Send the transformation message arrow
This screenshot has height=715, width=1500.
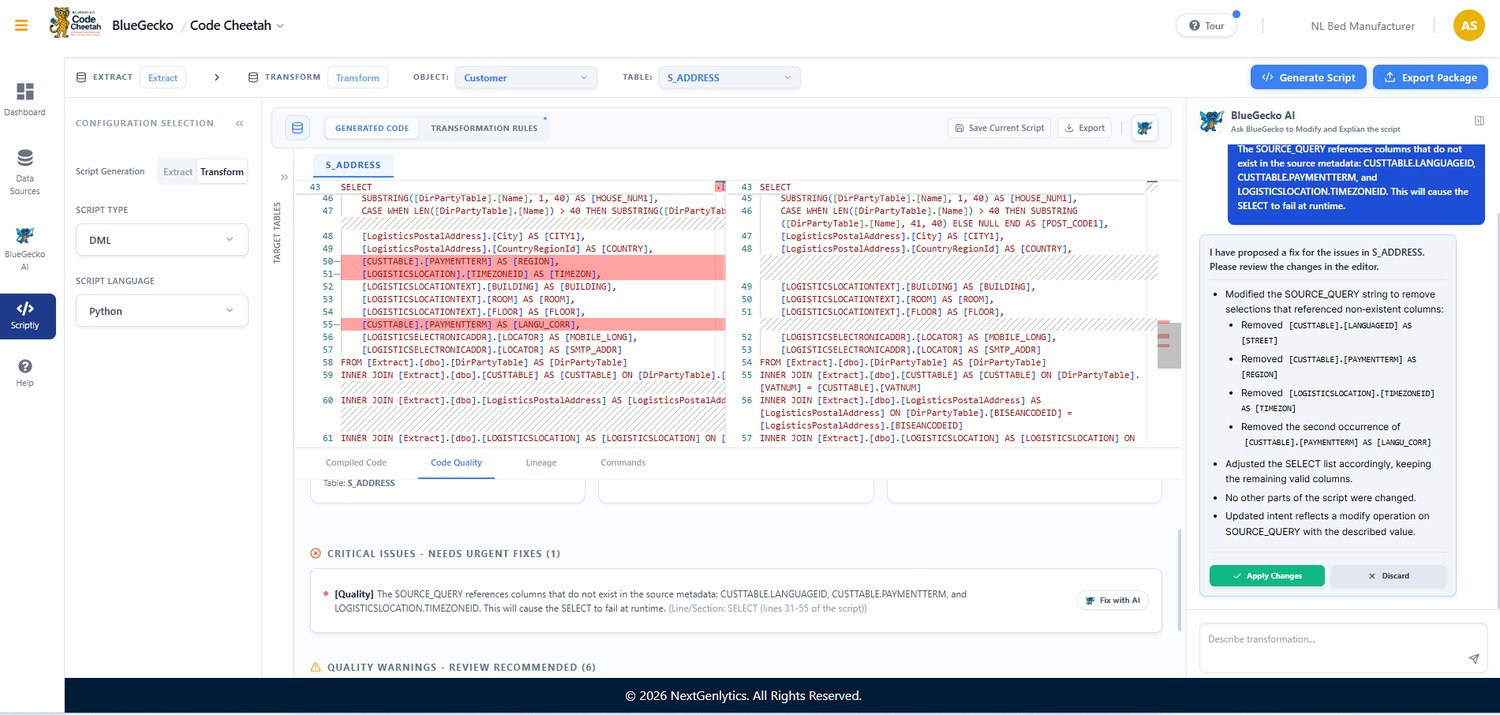1473,659
